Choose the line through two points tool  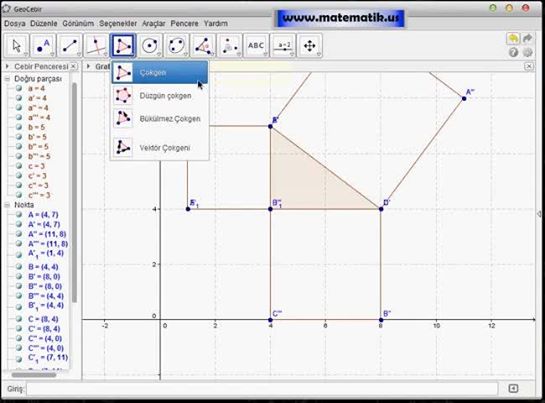(70, 46)
